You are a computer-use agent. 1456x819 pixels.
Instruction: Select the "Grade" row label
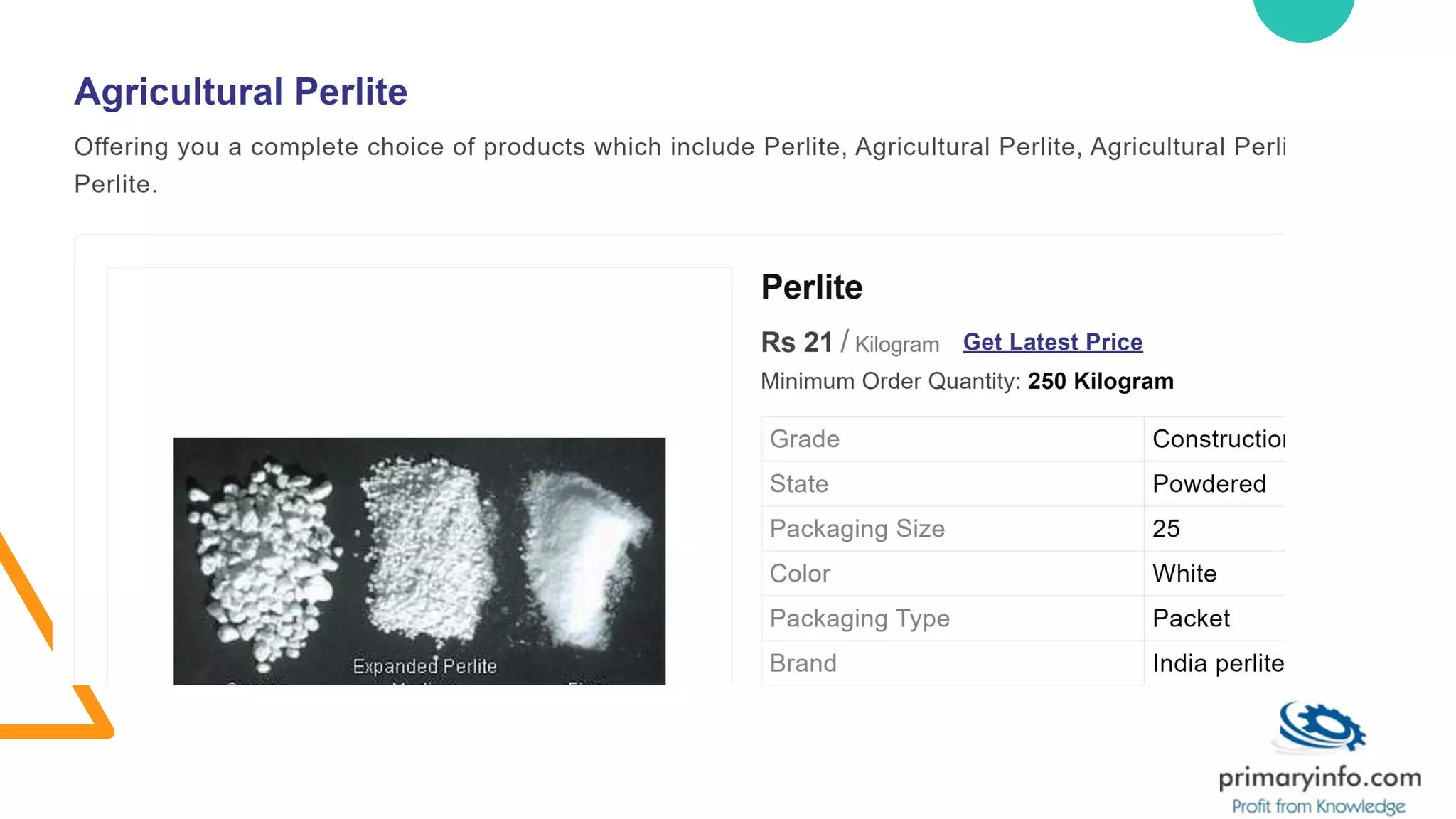pyautogui.click(x=804, y=439)
